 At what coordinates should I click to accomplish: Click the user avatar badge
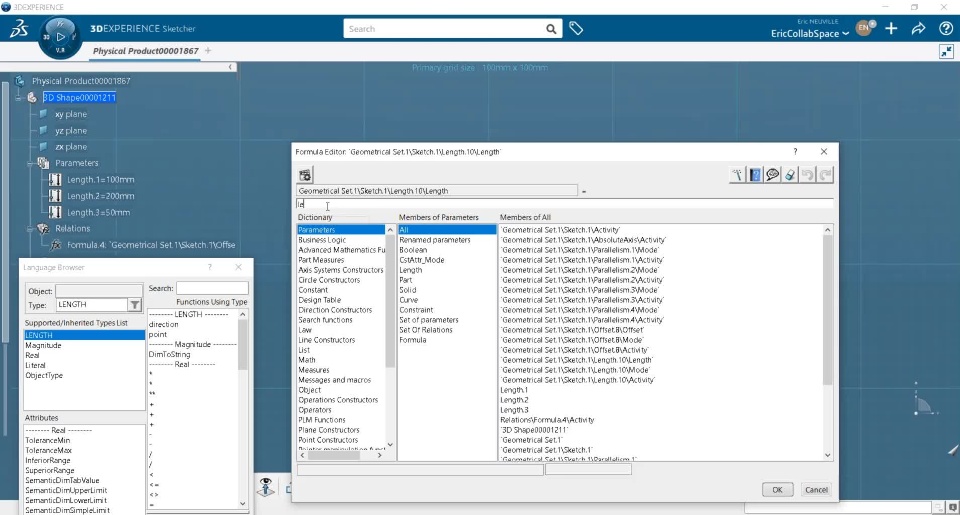(x=864, y=28)
